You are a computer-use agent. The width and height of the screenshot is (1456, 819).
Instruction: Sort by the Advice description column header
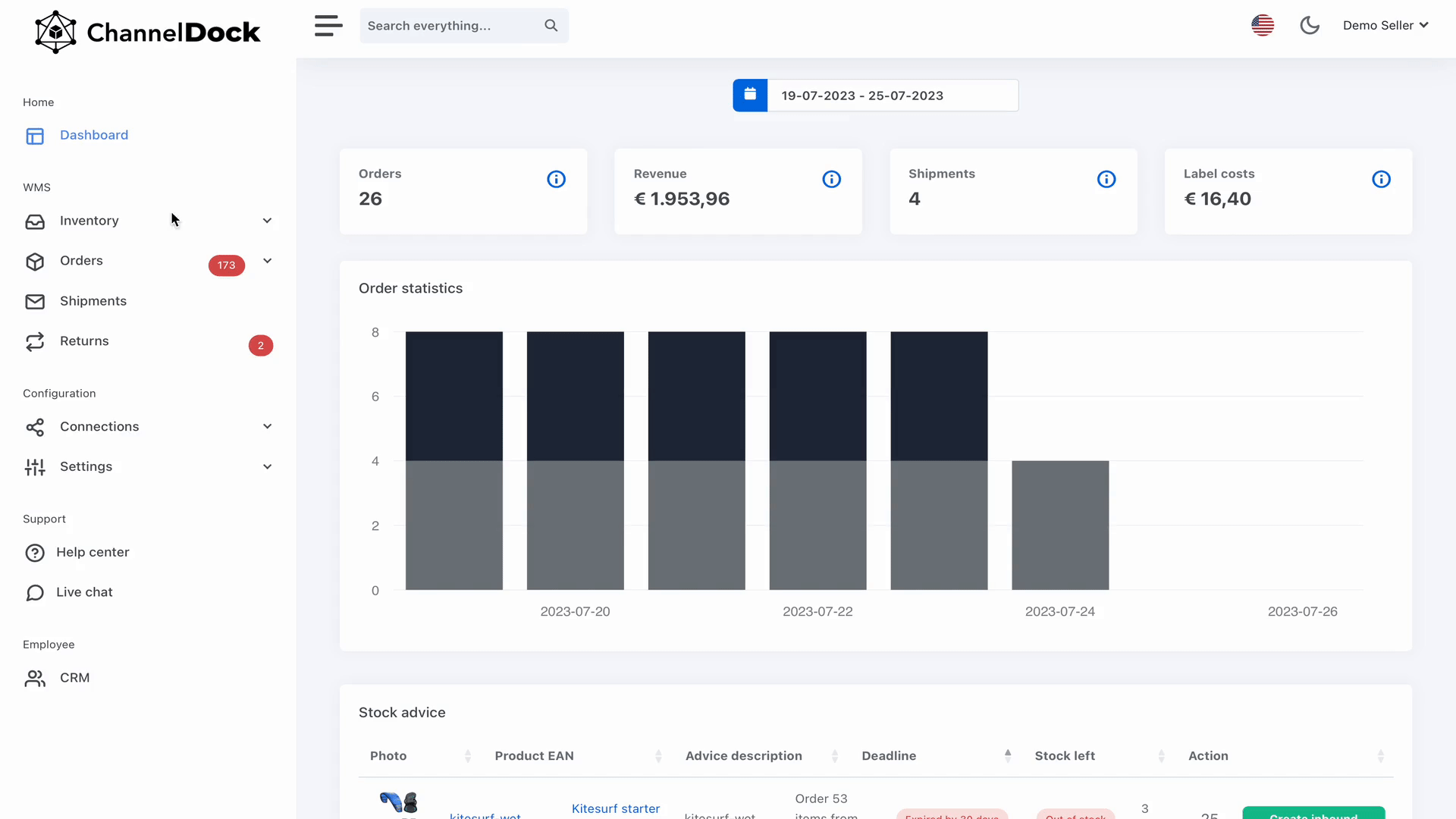pos(762,756)
